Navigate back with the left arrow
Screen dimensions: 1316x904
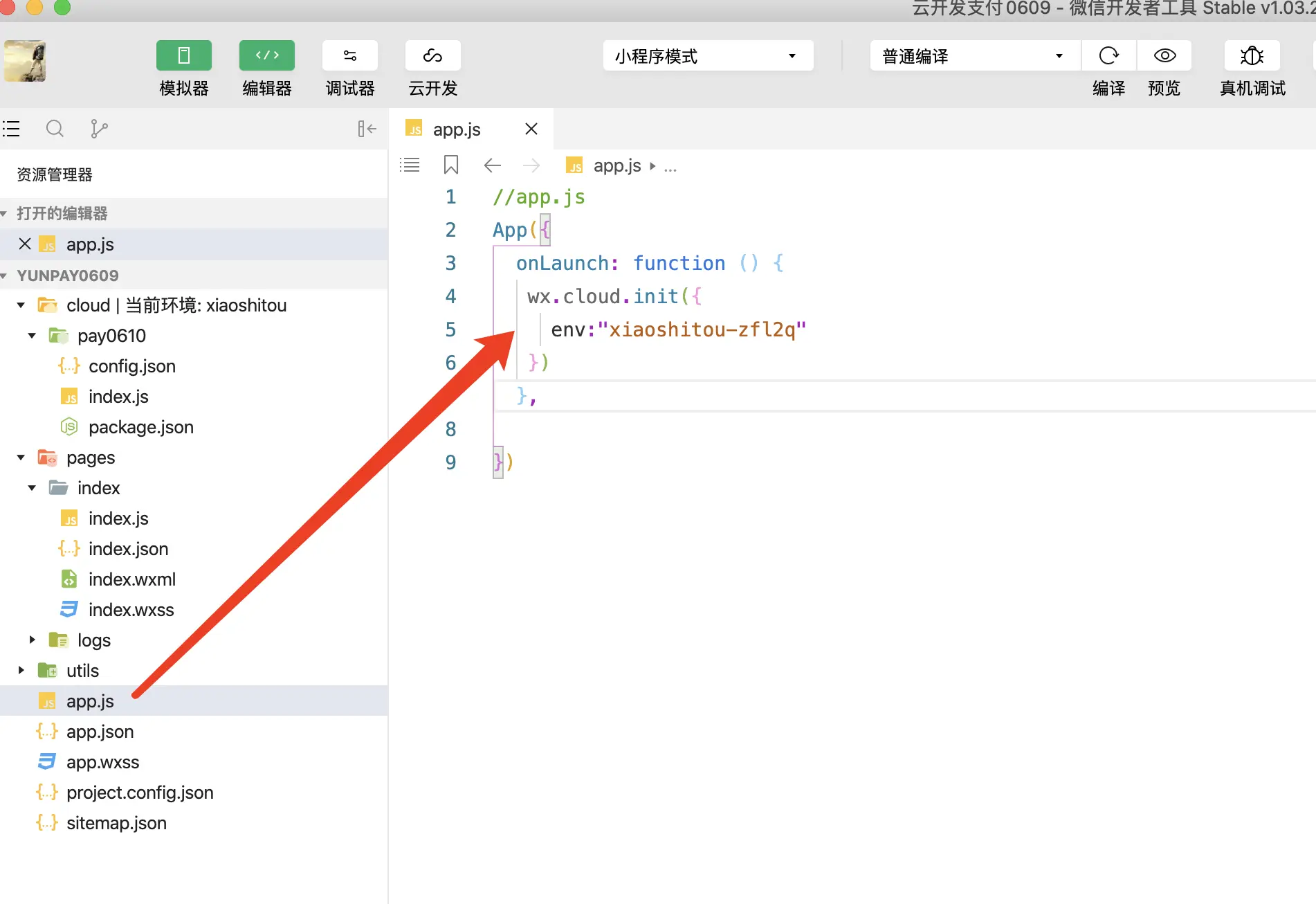click(x=493, y=165)
